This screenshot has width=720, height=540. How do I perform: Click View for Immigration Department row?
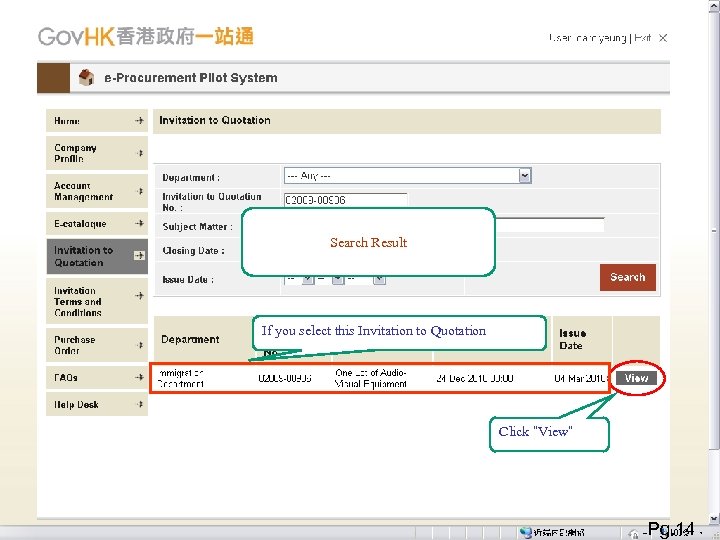(636, 378)
